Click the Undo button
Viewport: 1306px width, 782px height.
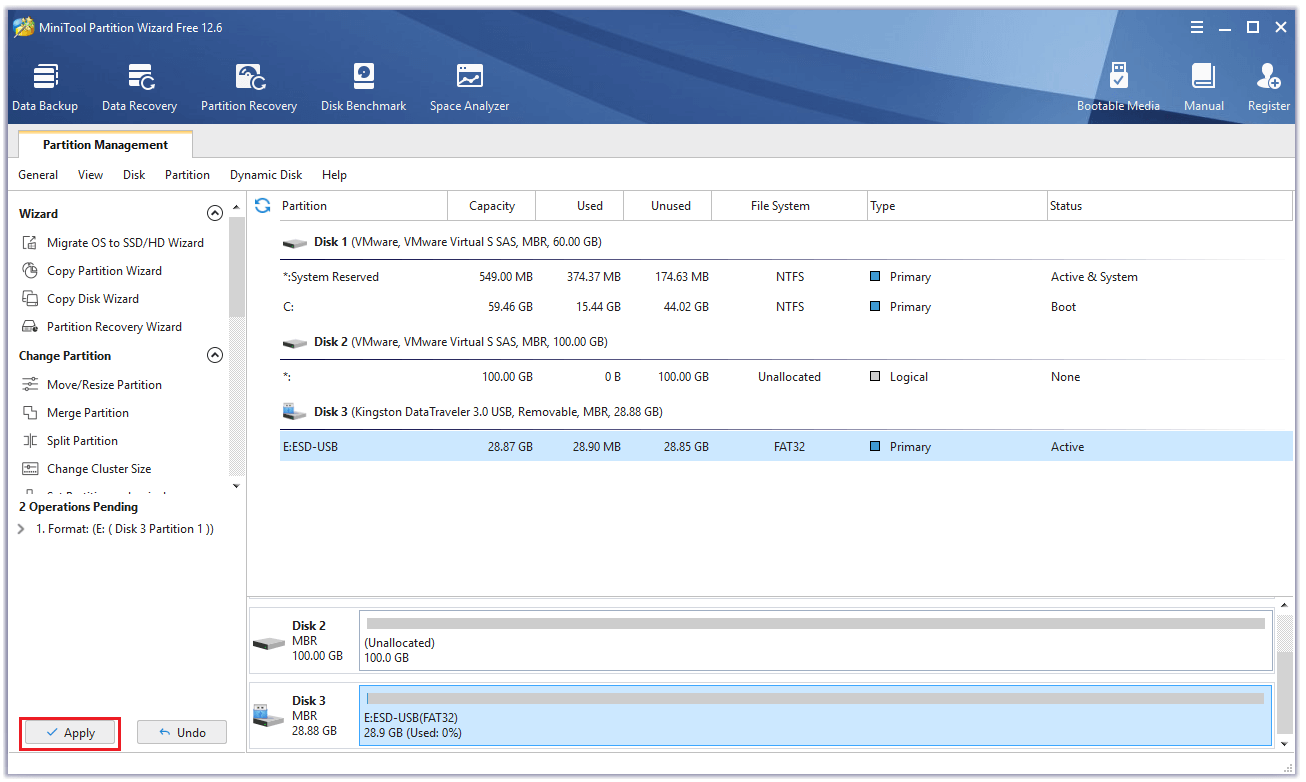(182, 733)
